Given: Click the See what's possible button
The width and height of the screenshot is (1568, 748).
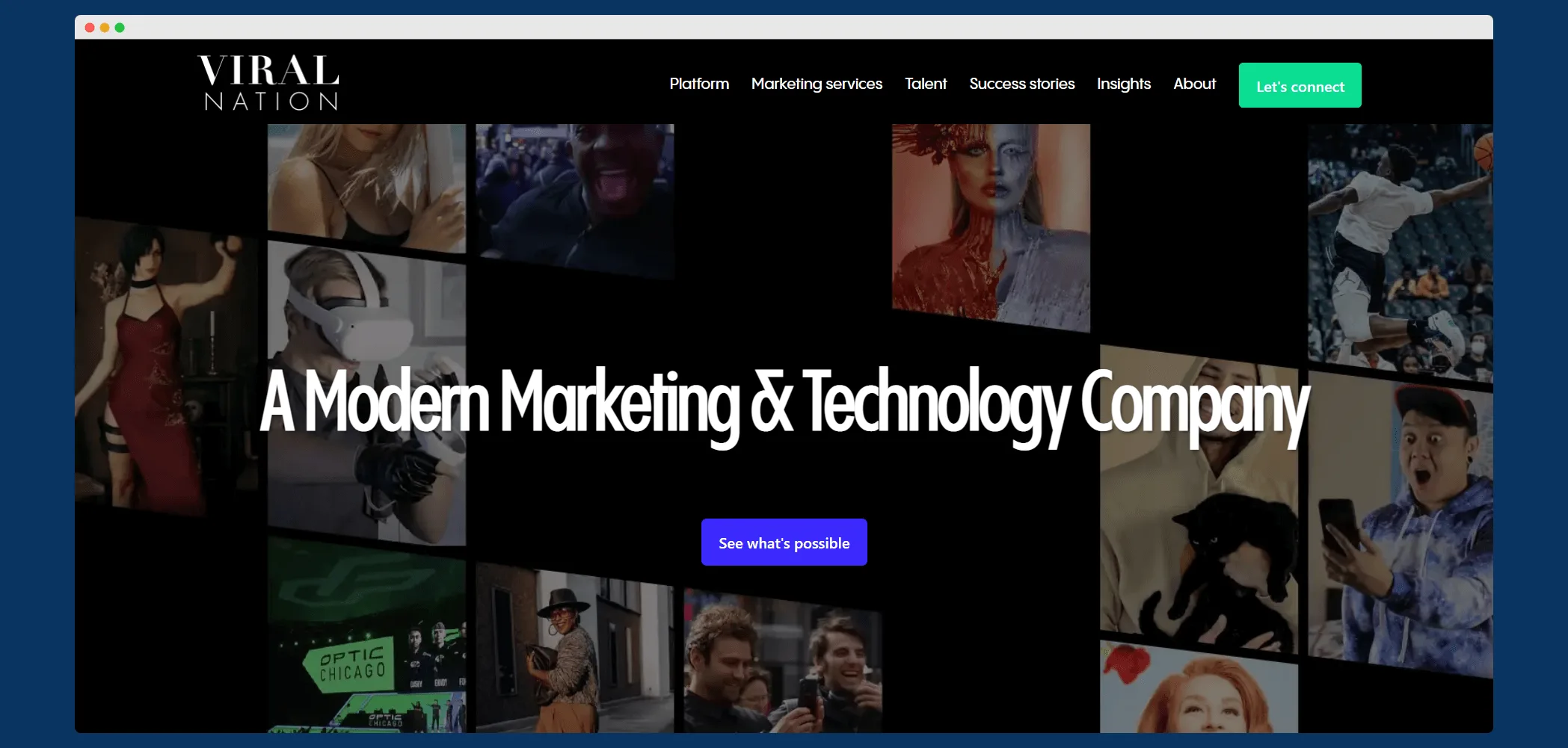Looking at the screenshot, I should pyautogui.click(x=784, y=543).
